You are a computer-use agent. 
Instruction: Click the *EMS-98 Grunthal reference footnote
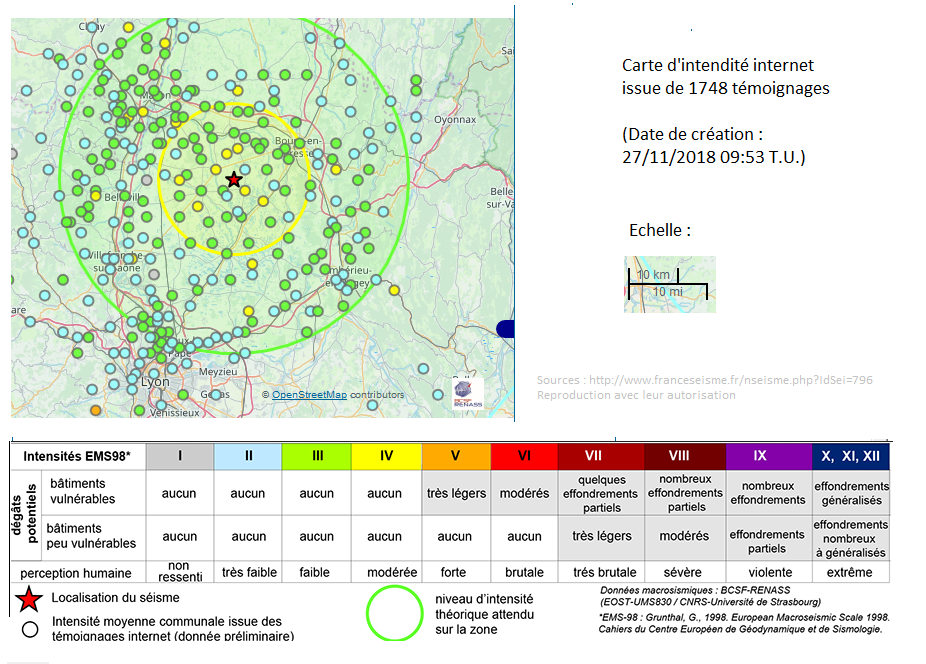click(744, 623)
